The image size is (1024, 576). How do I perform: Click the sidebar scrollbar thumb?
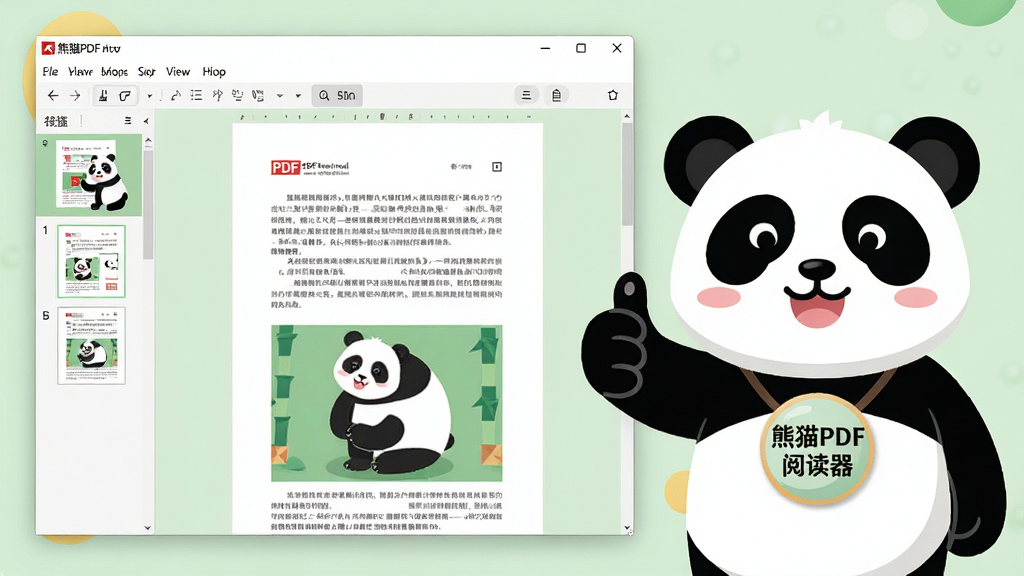[x=148, y=204]
